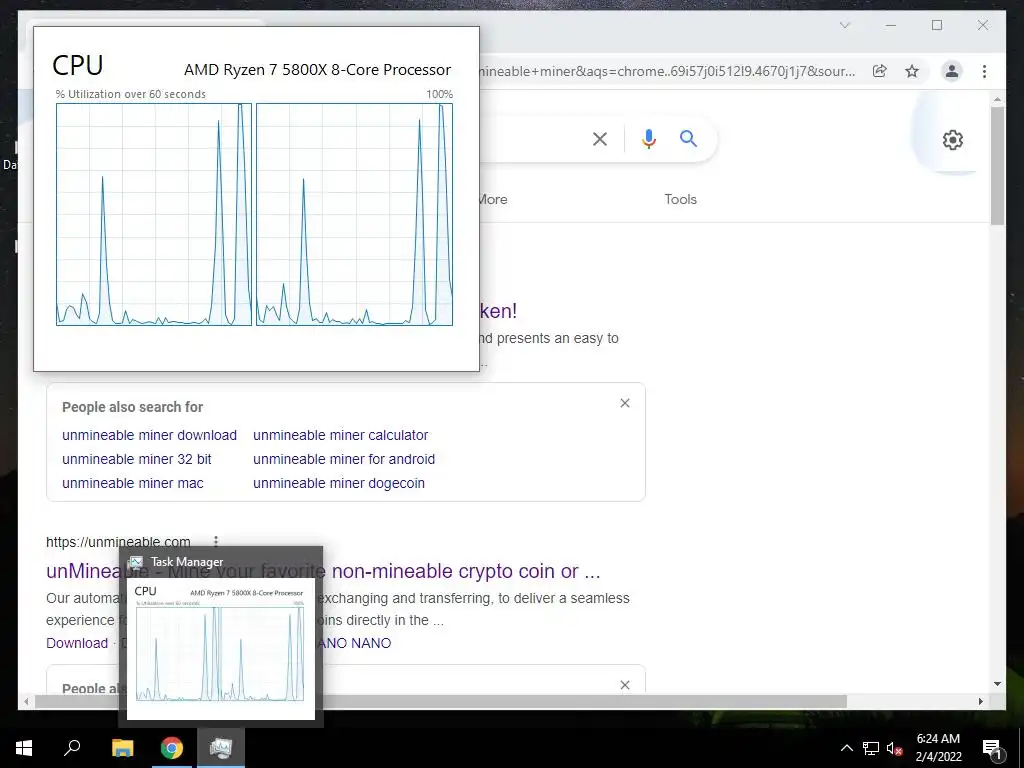This screenshot has width=1024, height=768.
Task: Open taskbar search magnifier
Action: point(72,748)
